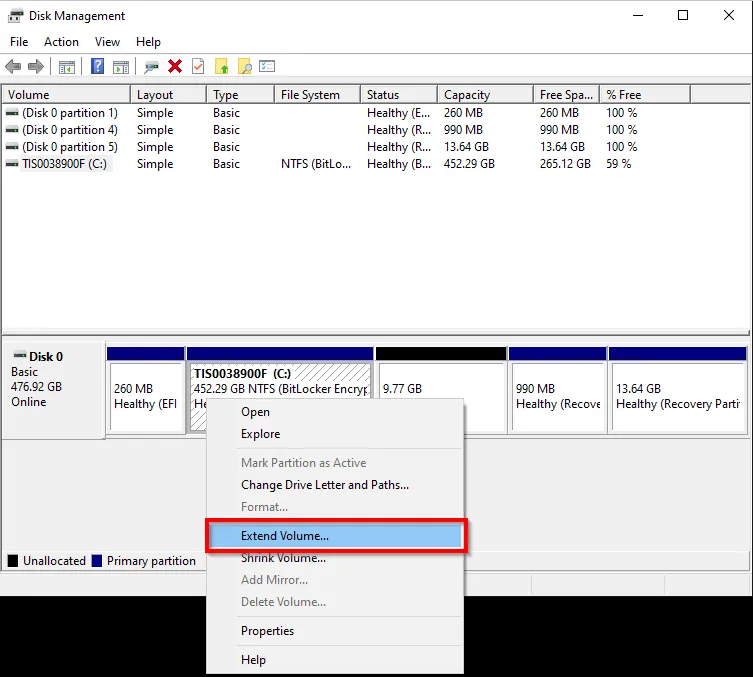Viewport: 753px width, 677px height.
Task: Click the 265.12 GB free space cell
Action: click(x=565, y=164)
